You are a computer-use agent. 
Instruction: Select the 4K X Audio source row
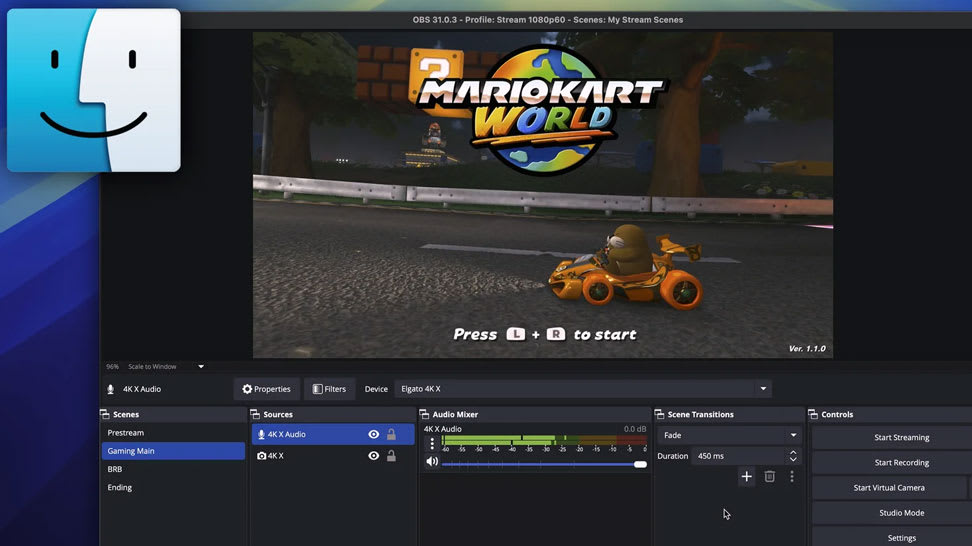click(x=333, y=434)
